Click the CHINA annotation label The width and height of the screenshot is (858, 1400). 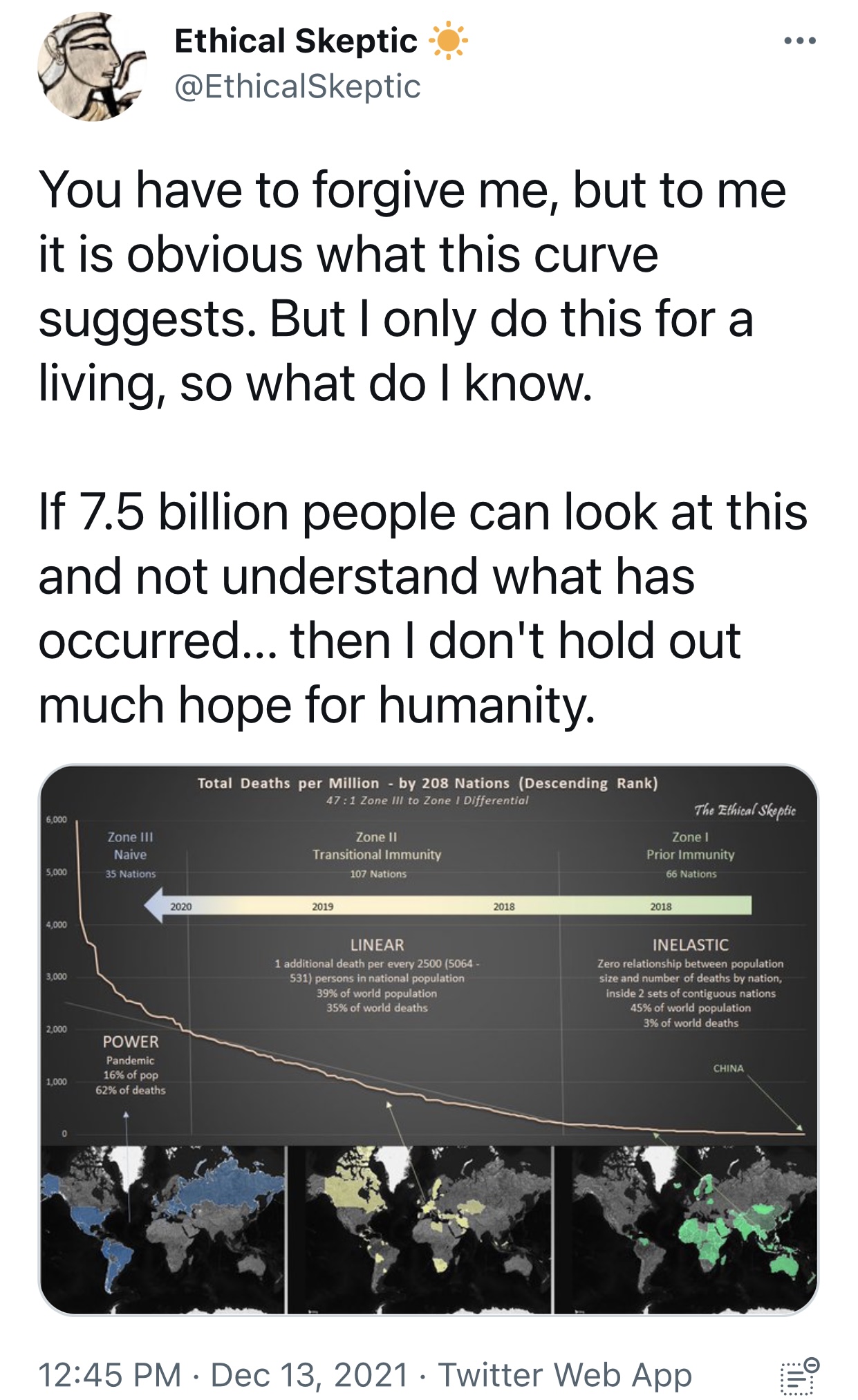(729, 1068)
